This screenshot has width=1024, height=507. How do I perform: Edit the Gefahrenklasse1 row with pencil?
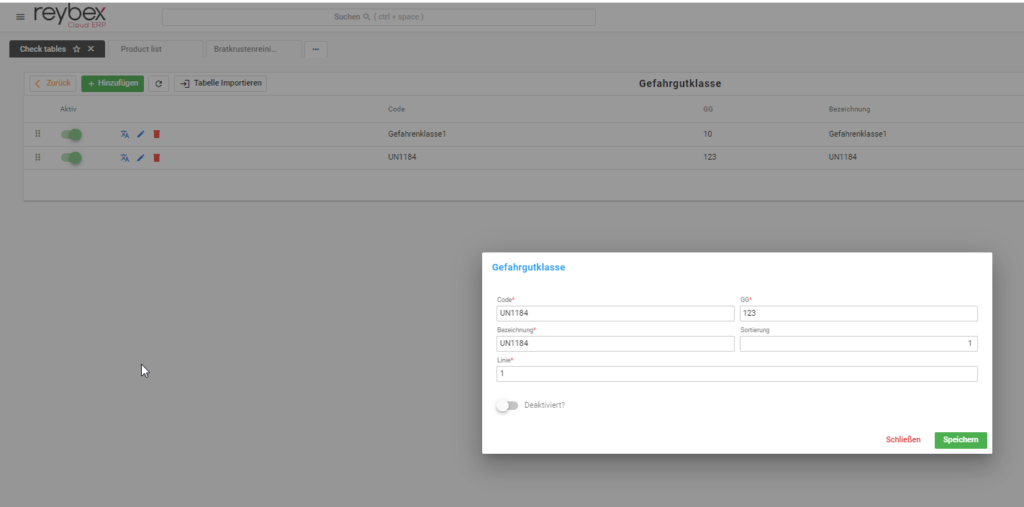click(x=140, y=135)
